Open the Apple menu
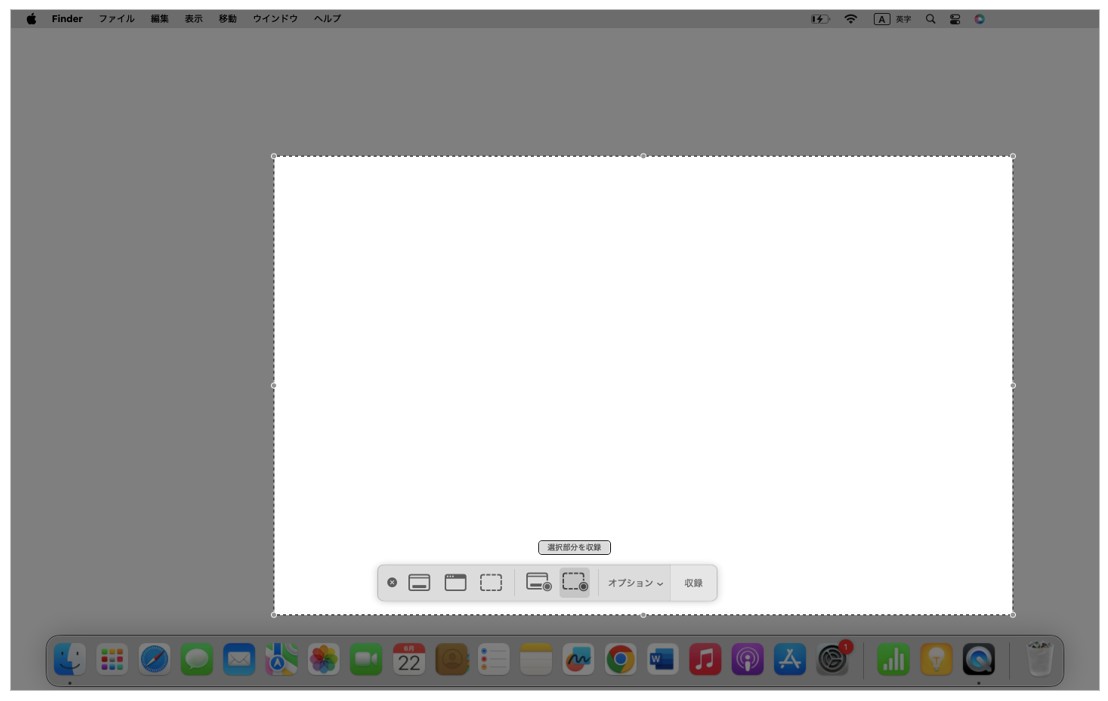 pos(31,19)
